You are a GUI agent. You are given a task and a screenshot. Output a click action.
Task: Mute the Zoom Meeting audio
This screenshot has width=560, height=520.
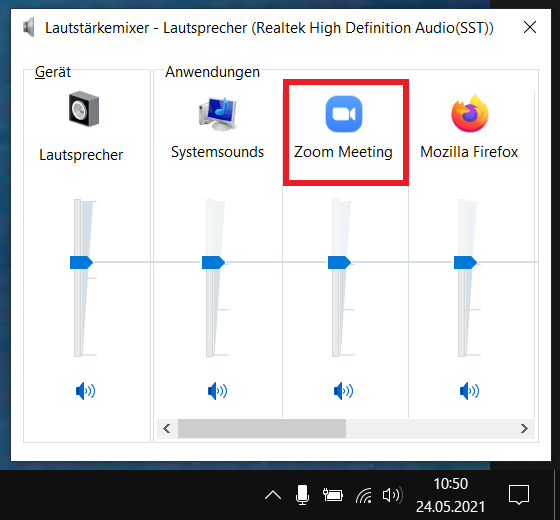point(343,391)
